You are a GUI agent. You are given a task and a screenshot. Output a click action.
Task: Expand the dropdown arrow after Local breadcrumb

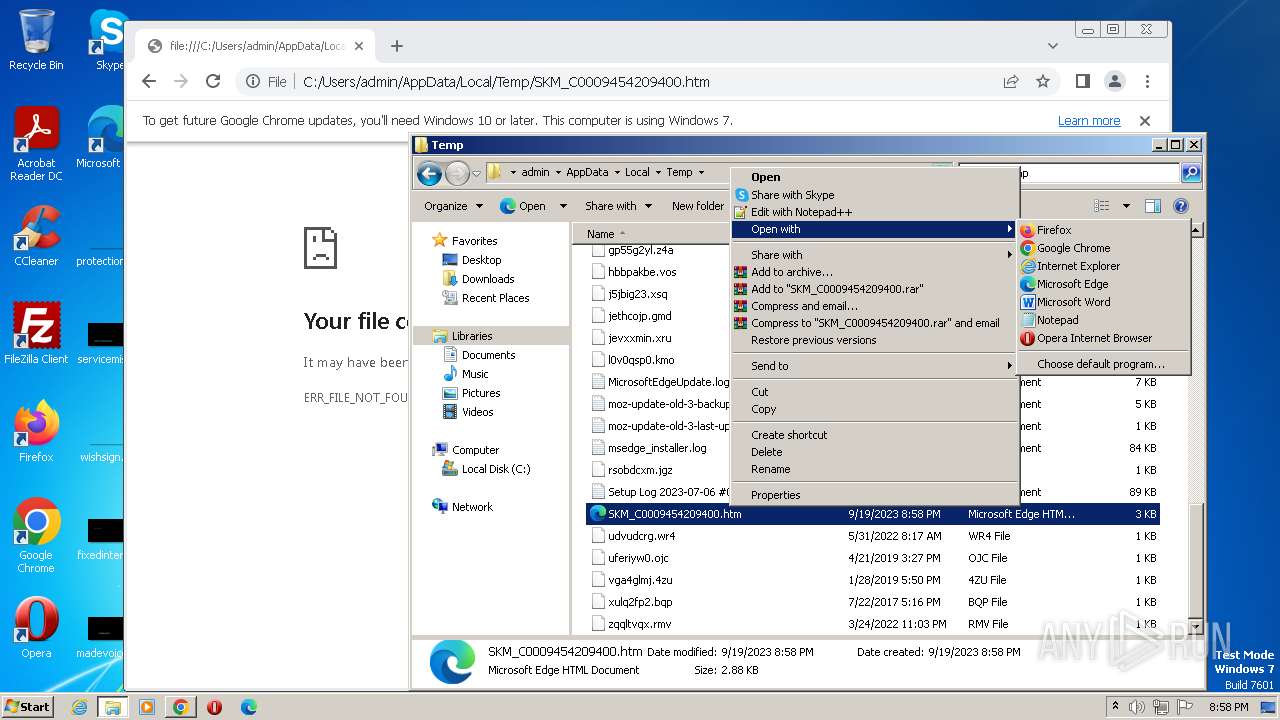pyautogui.click(x=658, y=172)
